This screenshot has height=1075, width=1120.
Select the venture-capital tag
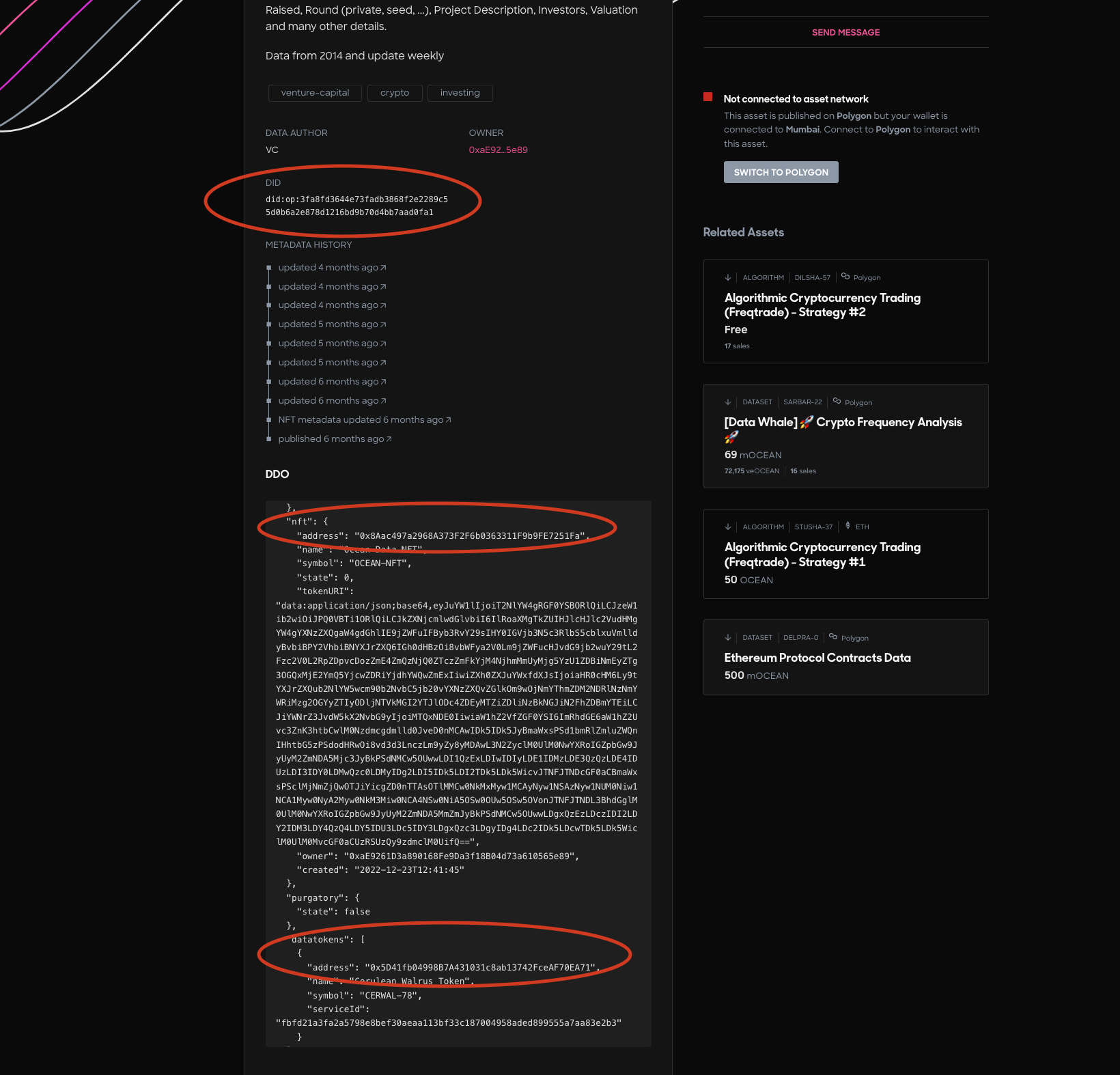[315, 93]
